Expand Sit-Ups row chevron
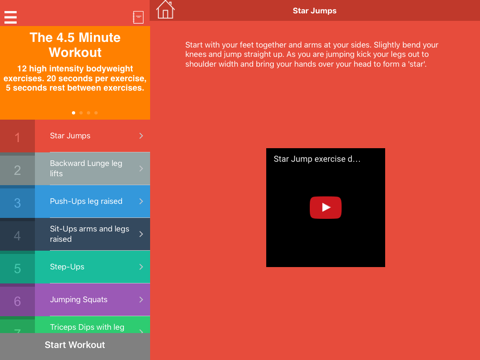The height and width of the screenshot is (360, 480). [141, 234]
